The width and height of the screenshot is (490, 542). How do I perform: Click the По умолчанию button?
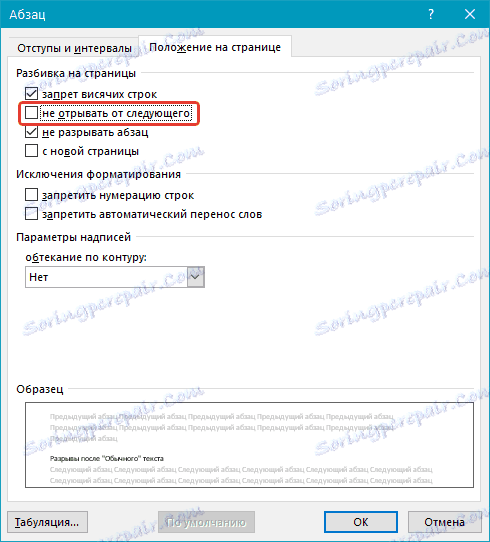[x=206, y=522]
